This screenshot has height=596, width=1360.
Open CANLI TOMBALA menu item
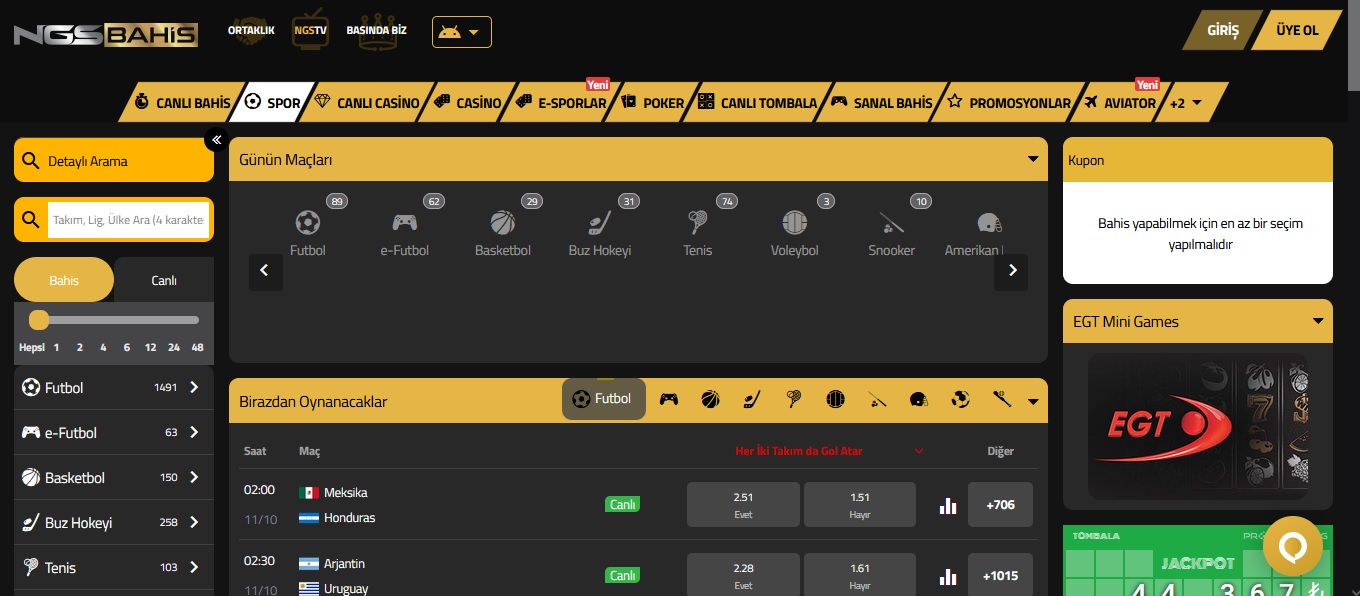757,102
